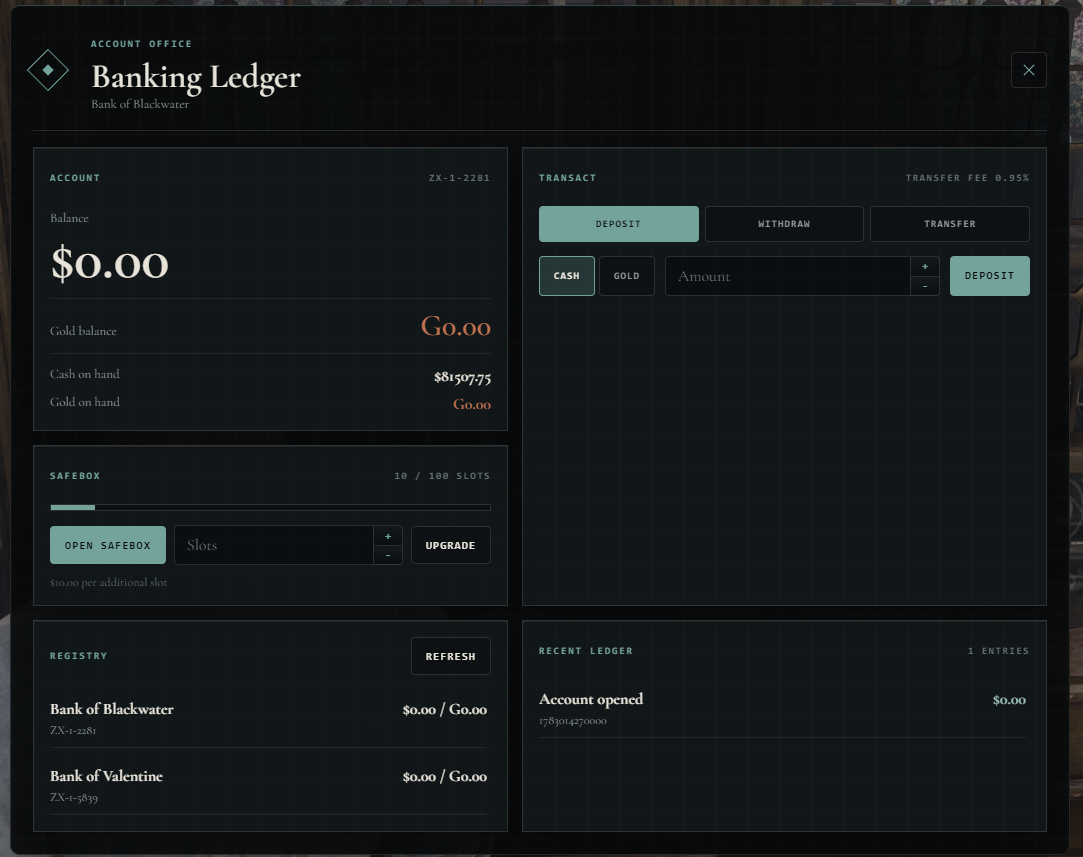The image size is (1083, 857).
Task: Click the Upgrade safebox button
Action: (x=450, y=545)
